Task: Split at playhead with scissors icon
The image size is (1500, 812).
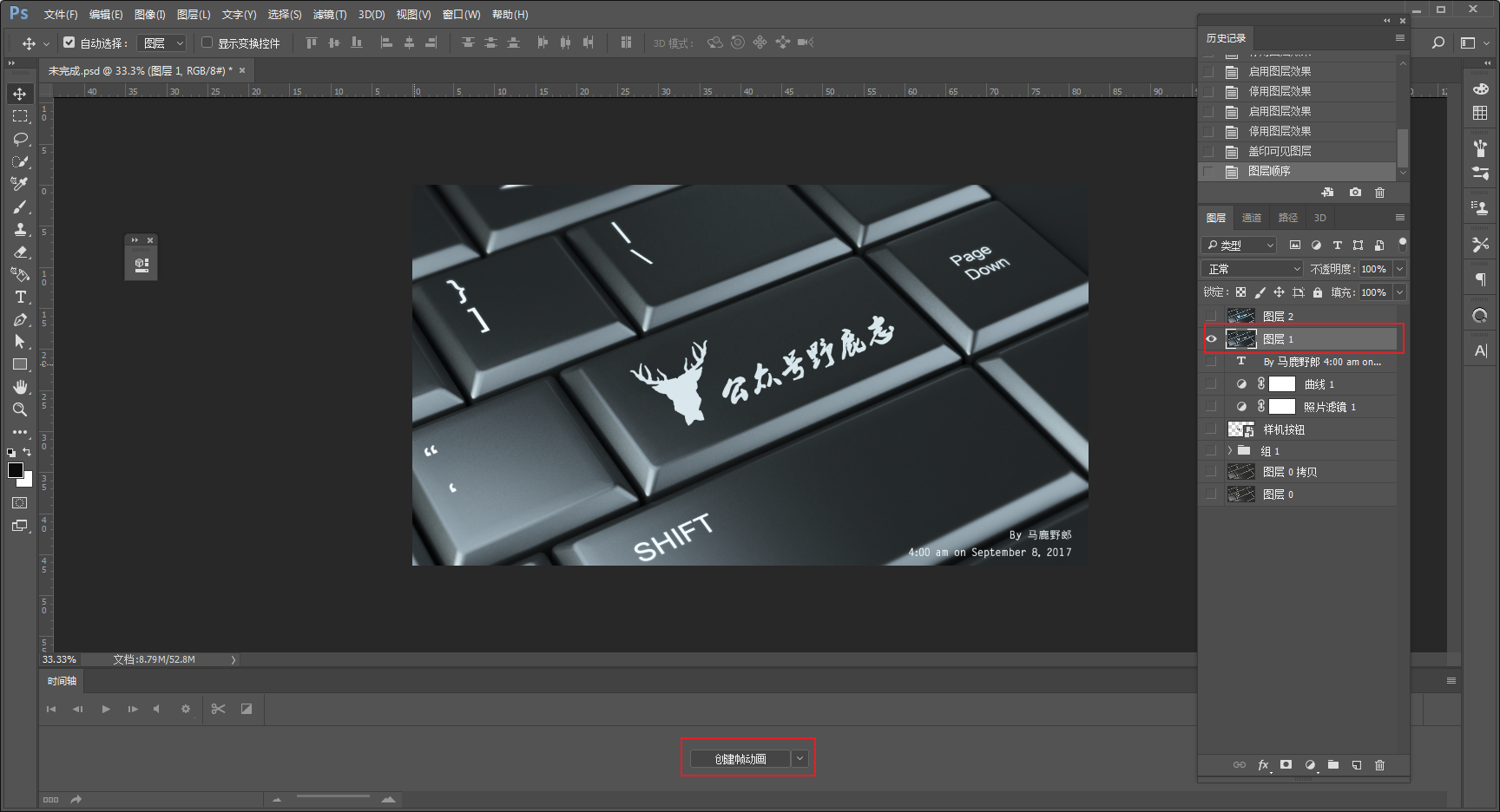Action: click(218, 709)
